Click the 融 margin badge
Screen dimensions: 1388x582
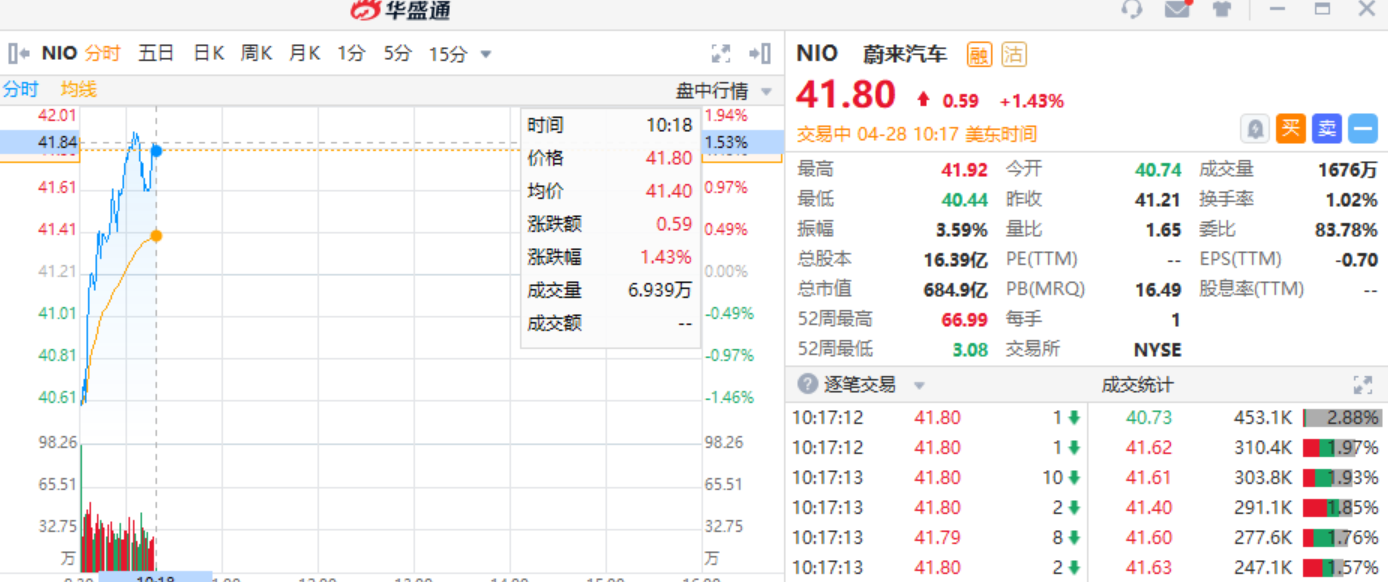(979, 54)
